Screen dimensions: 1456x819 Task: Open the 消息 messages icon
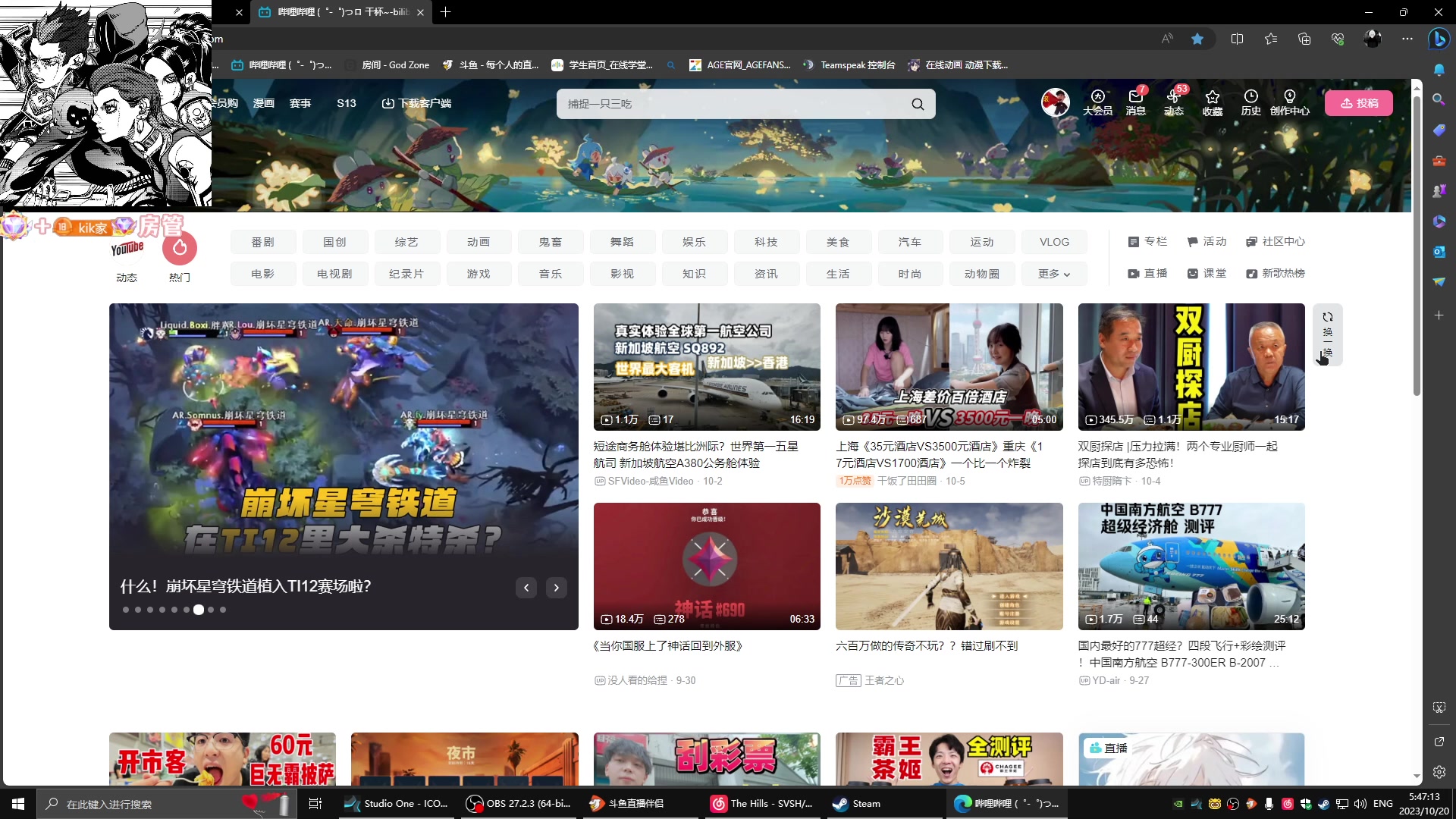[x=1135, y=102]
